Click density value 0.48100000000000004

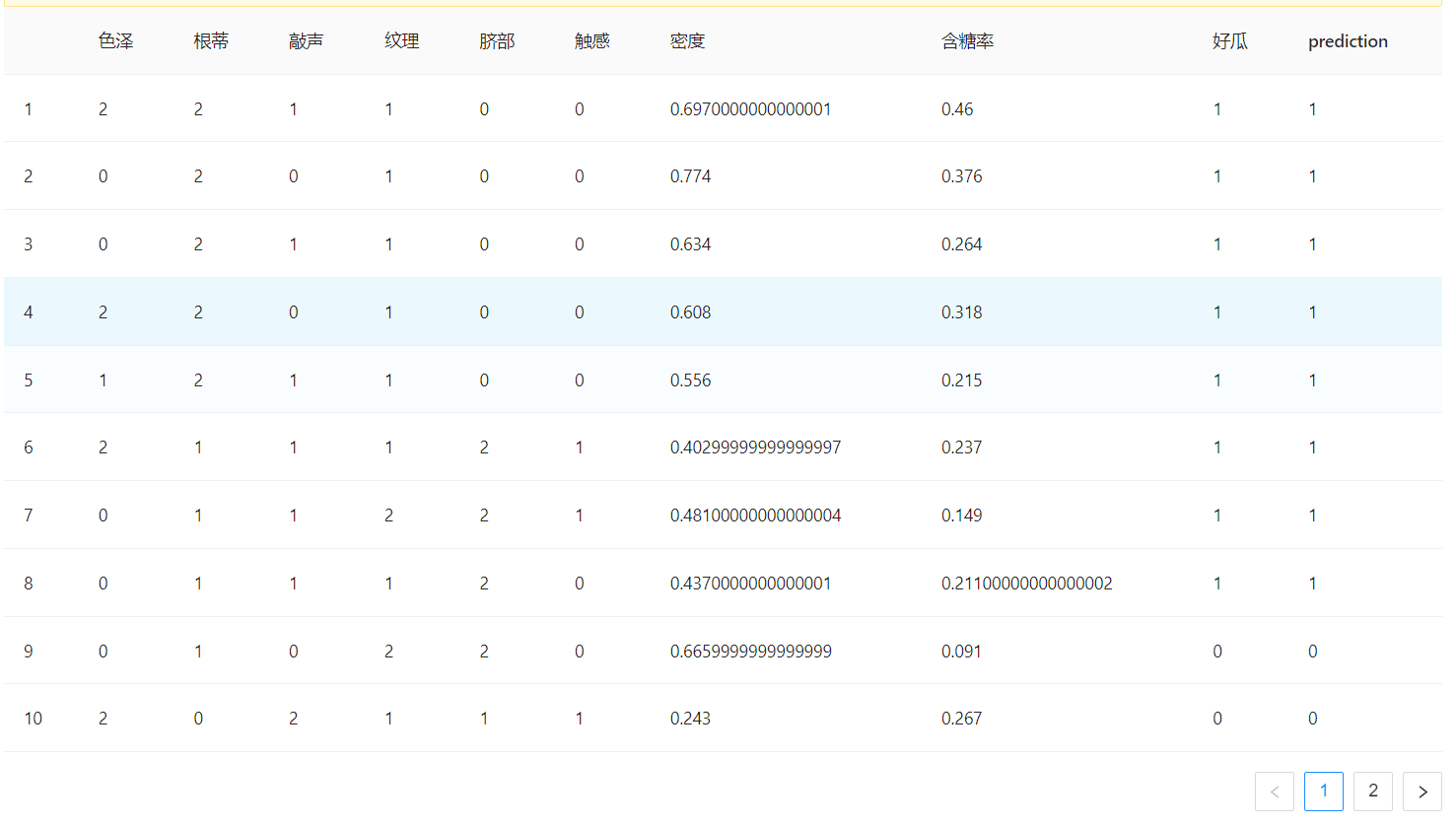tap(755, 516)
